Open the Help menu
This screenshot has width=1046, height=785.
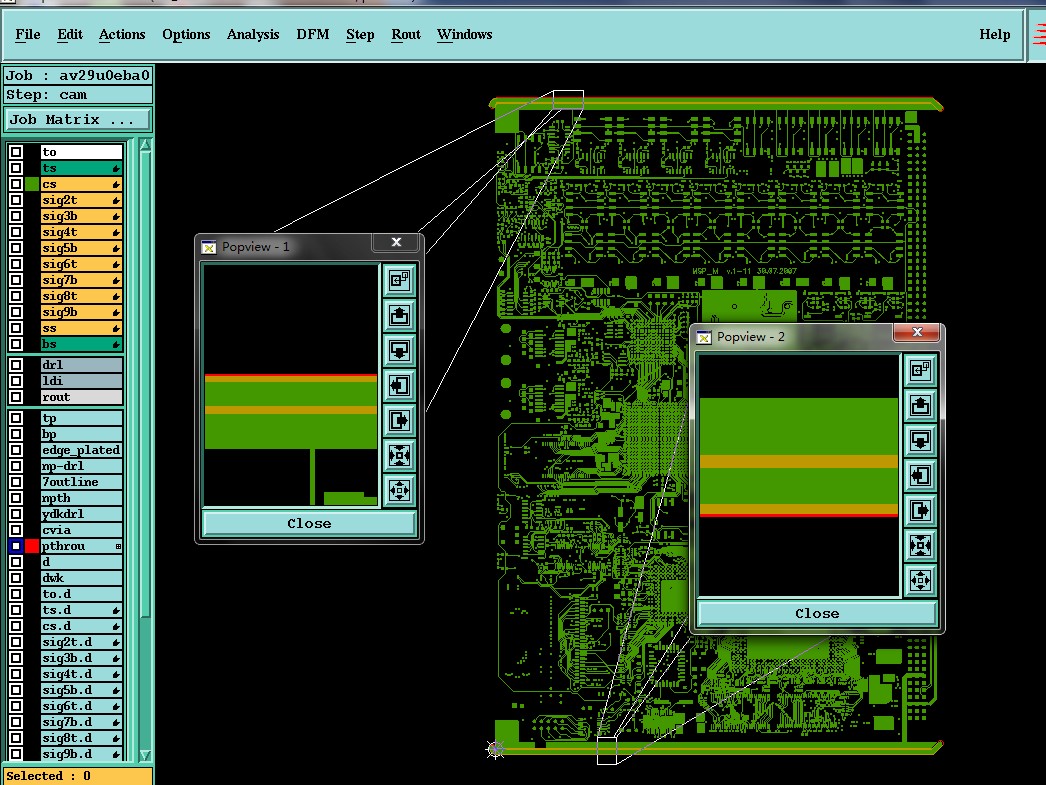coord(995,35)
